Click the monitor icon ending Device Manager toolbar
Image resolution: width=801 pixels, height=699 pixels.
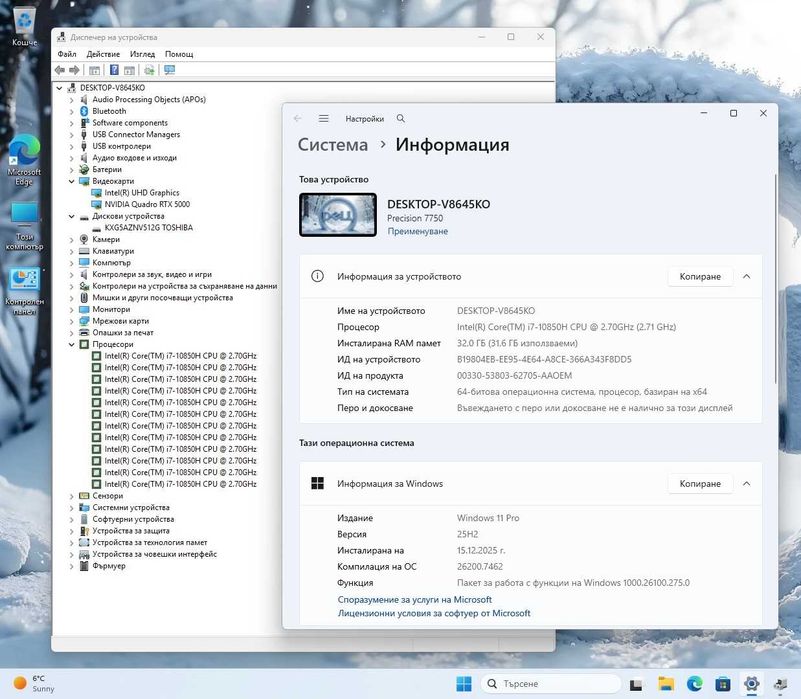(170, 70)
